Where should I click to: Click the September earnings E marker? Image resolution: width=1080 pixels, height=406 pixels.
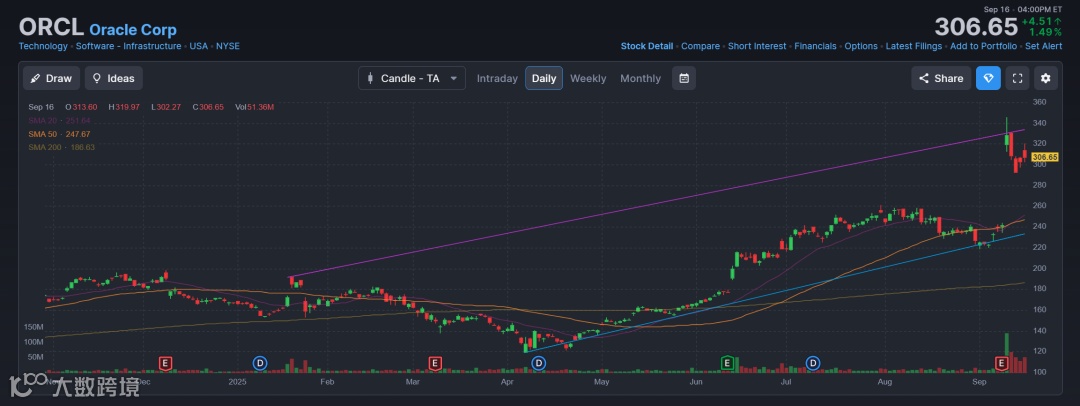[x=1002, y=362]
